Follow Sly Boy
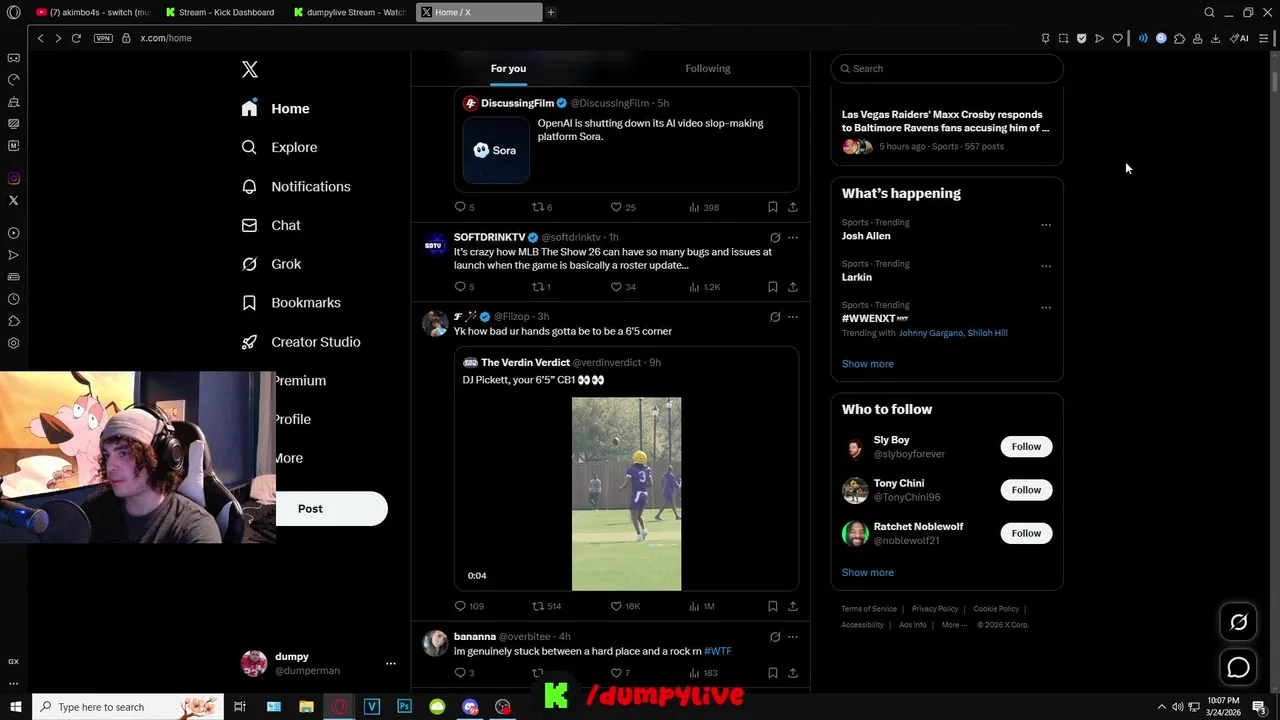This screenshot has width=1280, height=720. coord(1026,447)
